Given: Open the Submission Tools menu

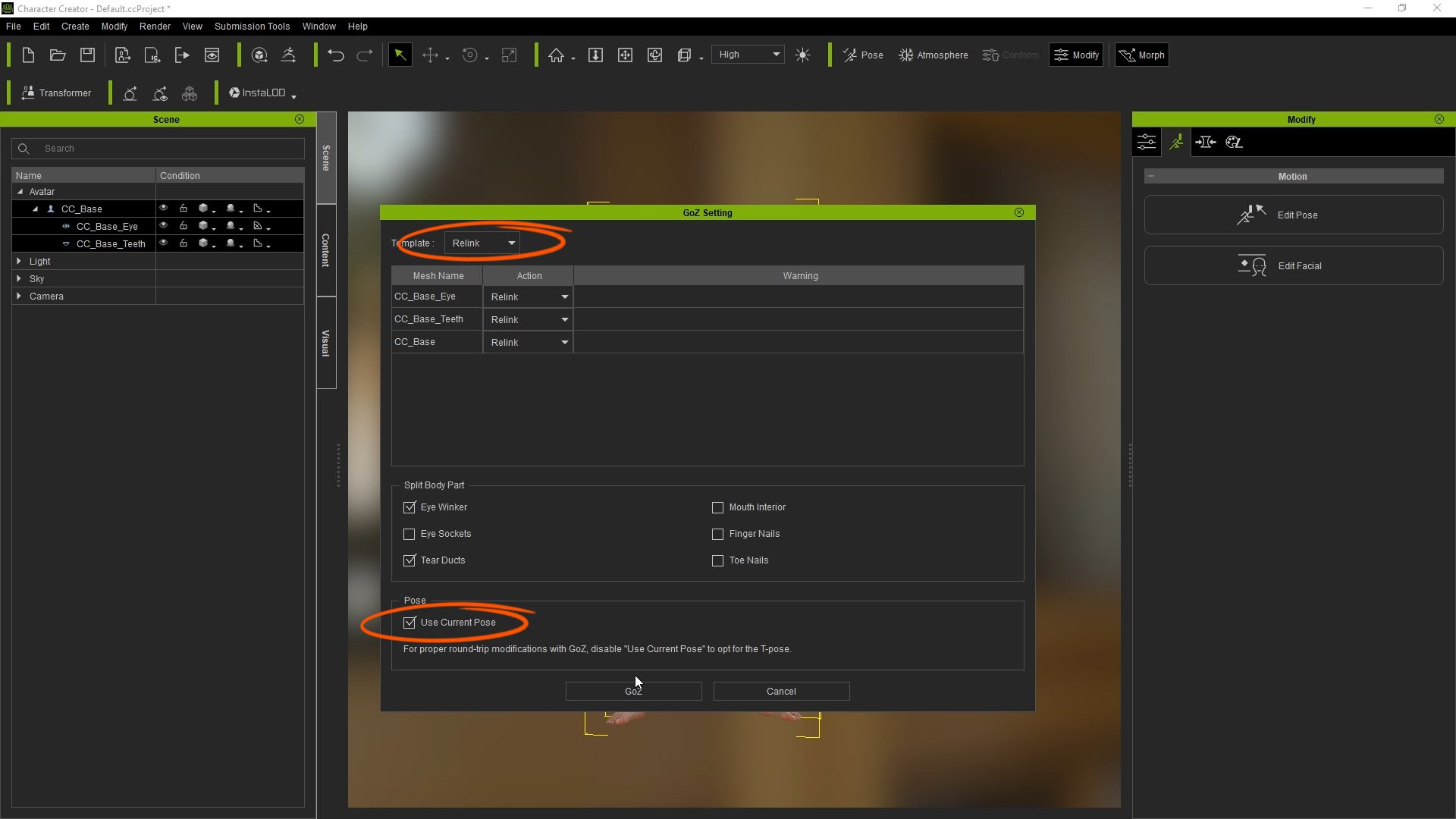Looking at the screenshot, I should point(252,26).
